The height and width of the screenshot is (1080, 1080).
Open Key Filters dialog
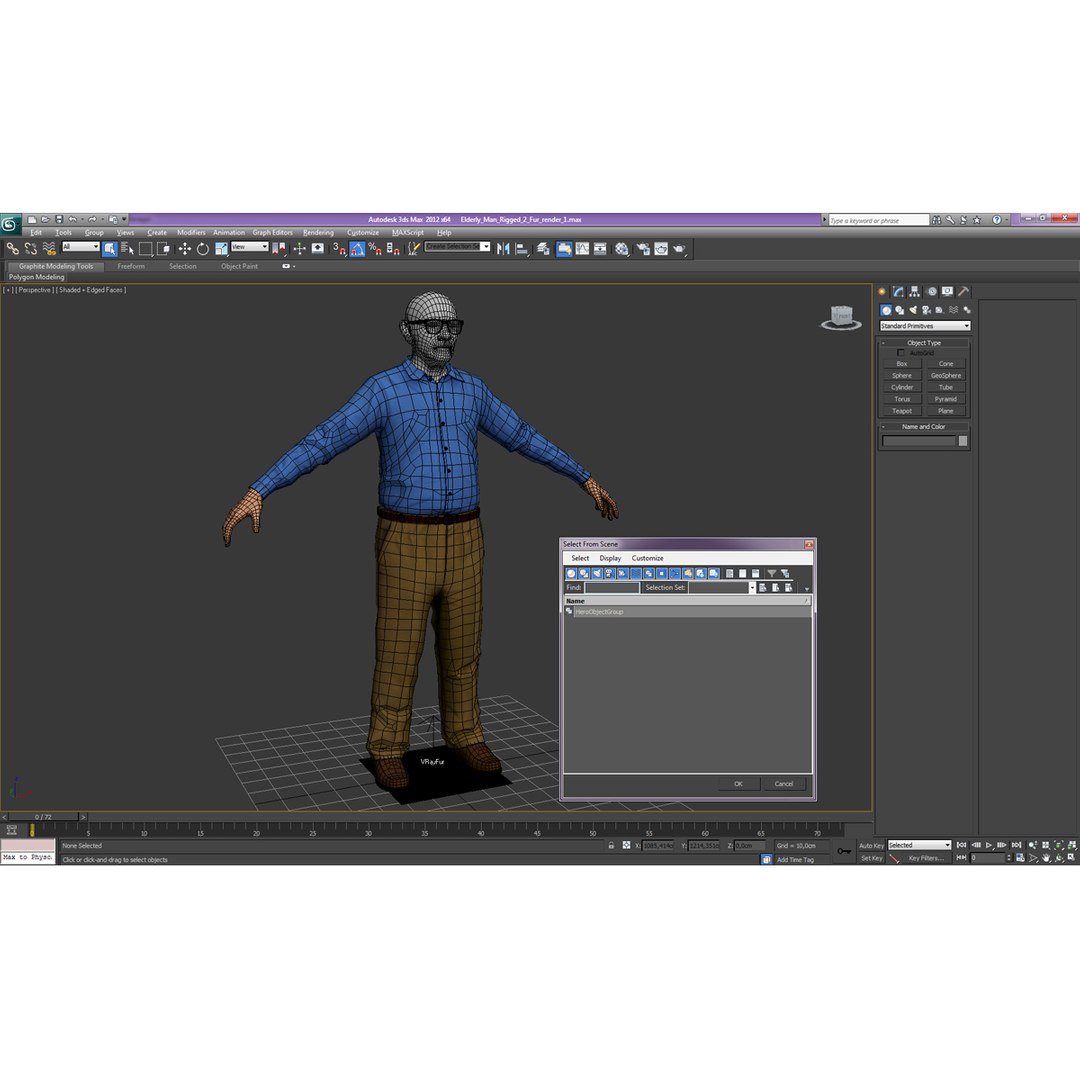pos(926,858)
